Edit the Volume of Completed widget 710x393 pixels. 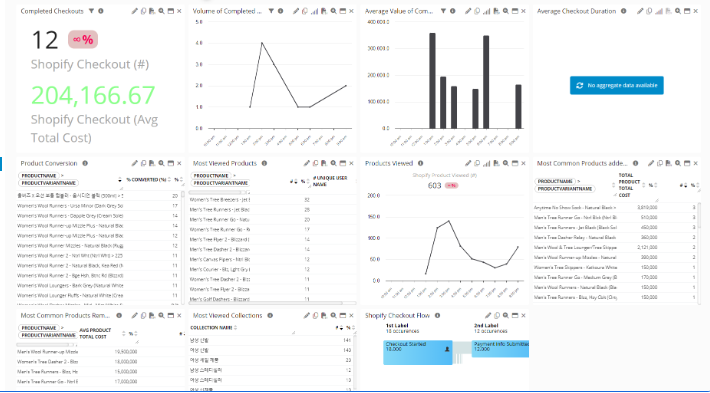(296, 11)
